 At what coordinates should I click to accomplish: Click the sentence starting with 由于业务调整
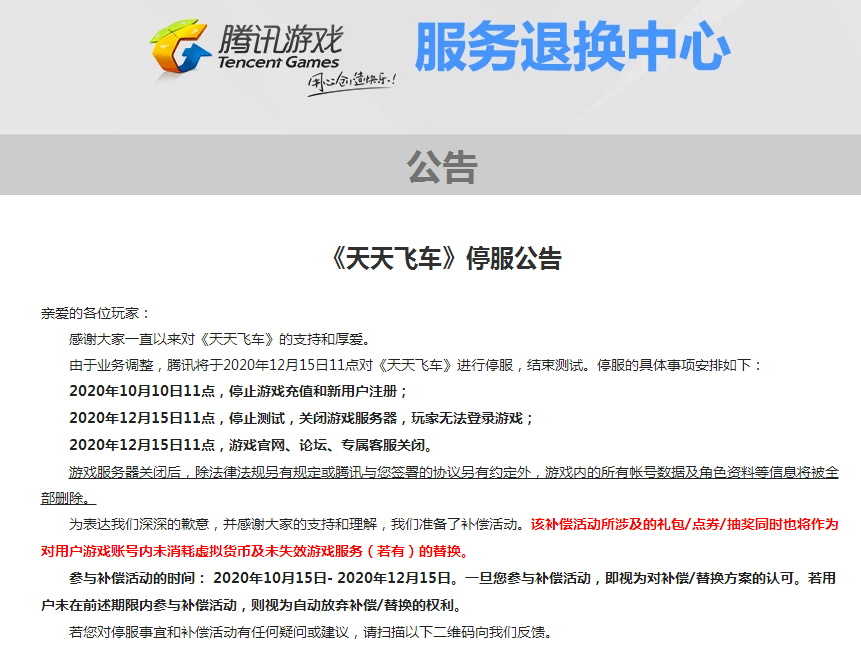[x=416, y=365]
